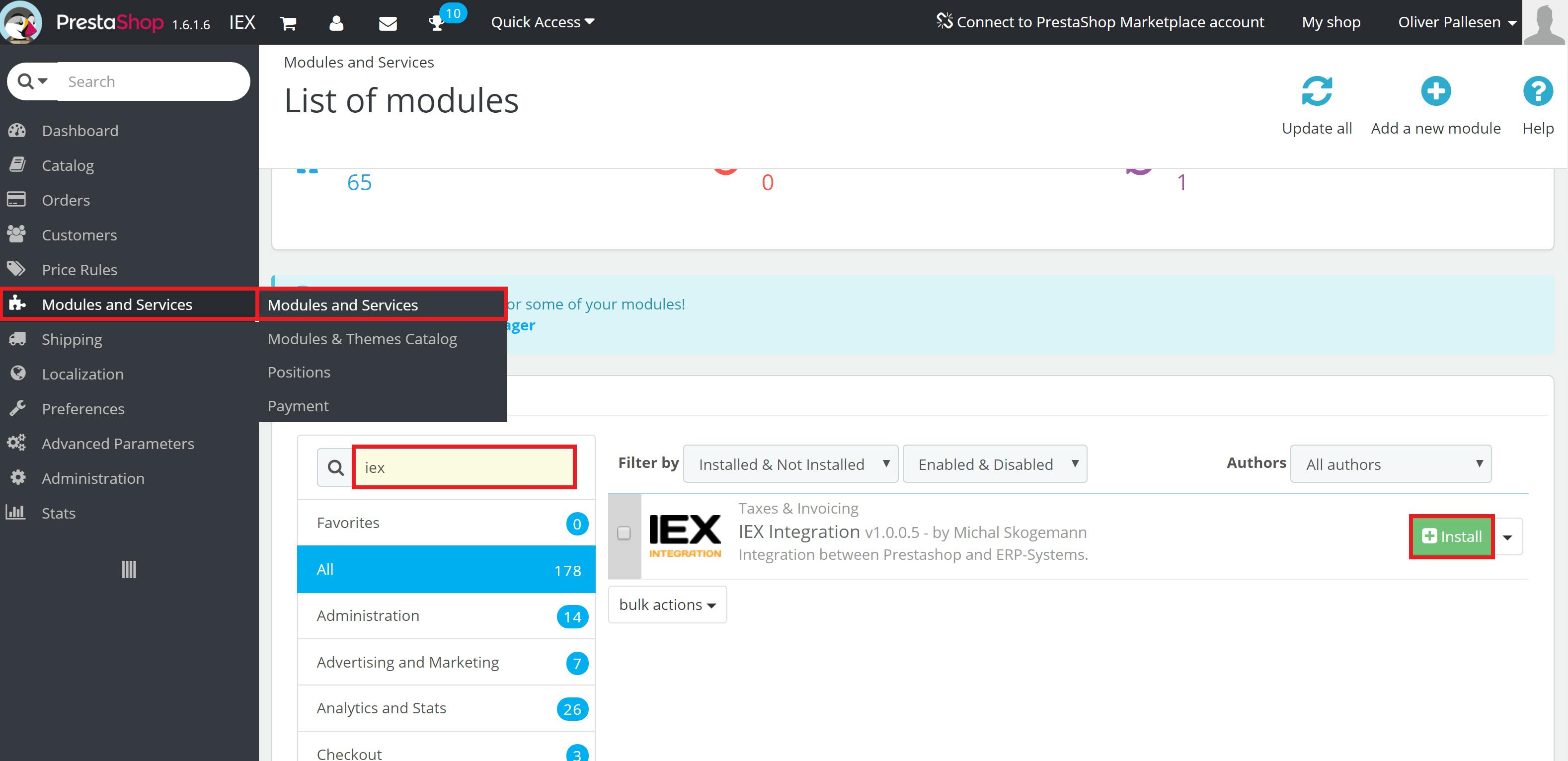Select the Advertising and Marketing category
1568x761 pixels.
(x=446, y=662)
